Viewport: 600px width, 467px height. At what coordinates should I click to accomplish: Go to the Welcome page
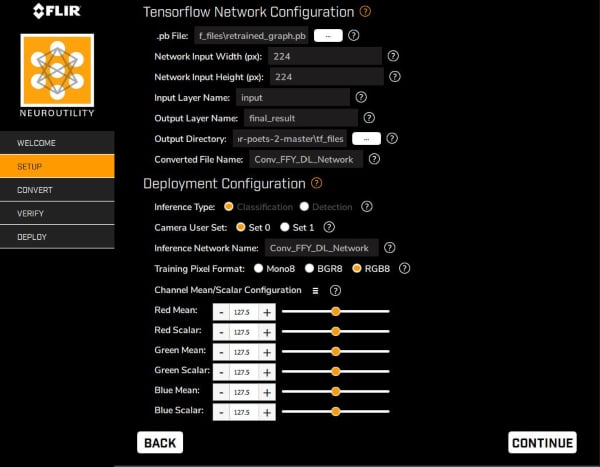(57, 143)
